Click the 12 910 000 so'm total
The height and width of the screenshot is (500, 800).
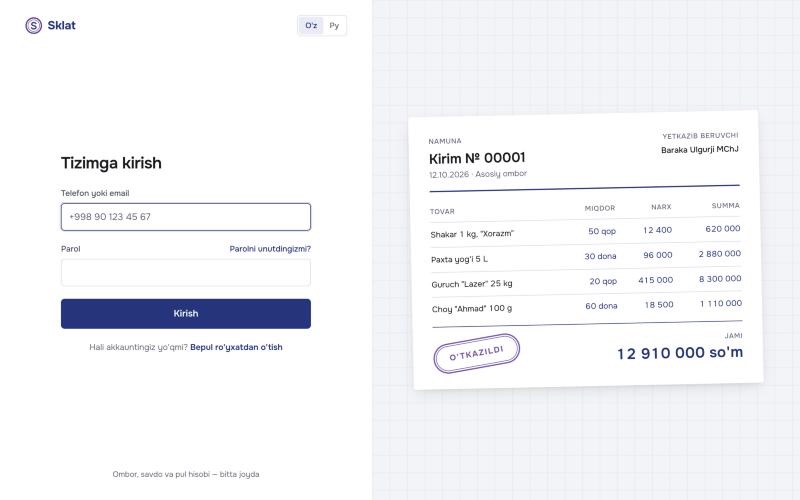[680, 353]
